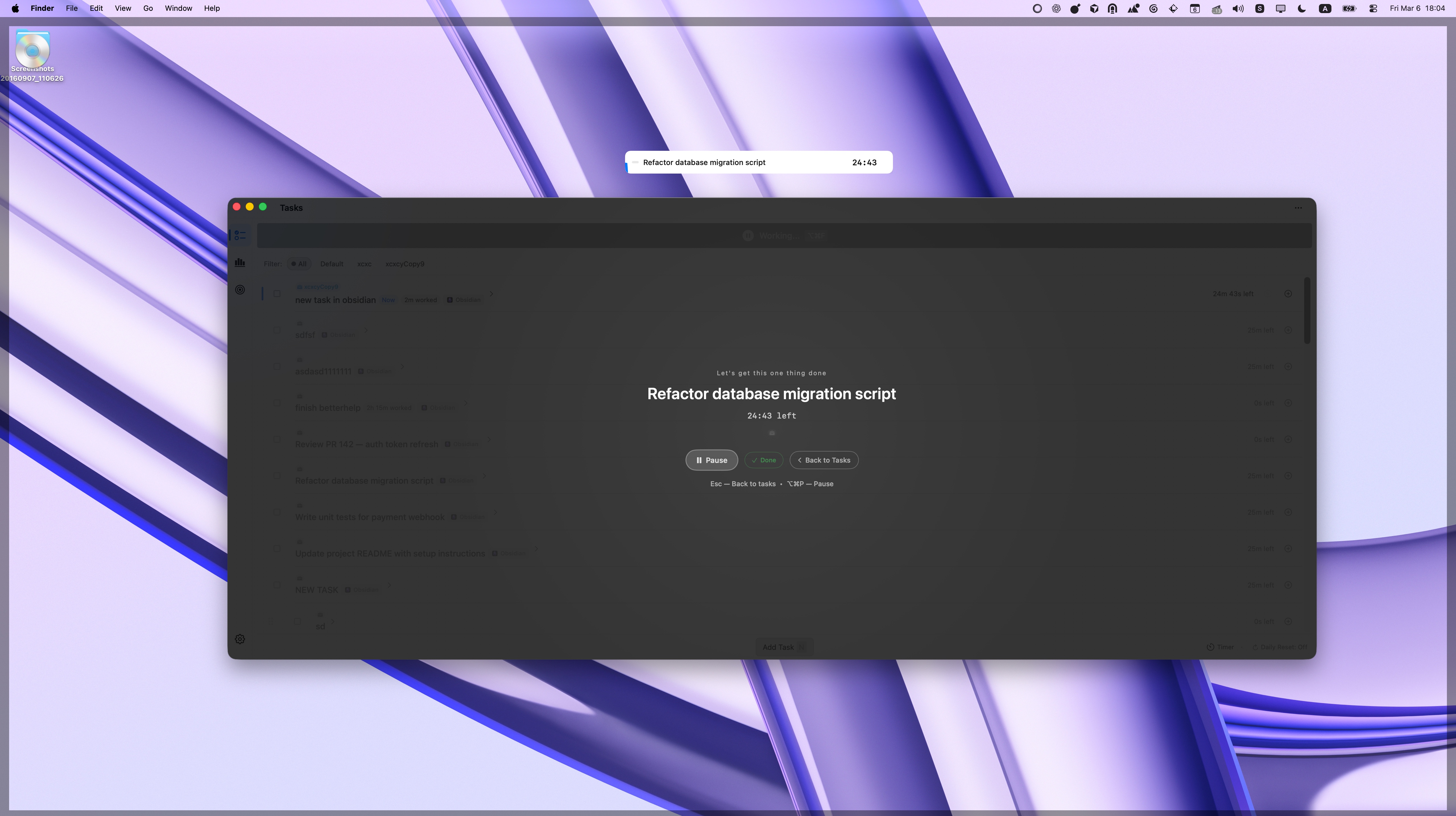Image resolution: width=1456 pixels, height=816 pixels.
Task: Click the task list vertical scrollbar
Action: [x=1307, y=311]
